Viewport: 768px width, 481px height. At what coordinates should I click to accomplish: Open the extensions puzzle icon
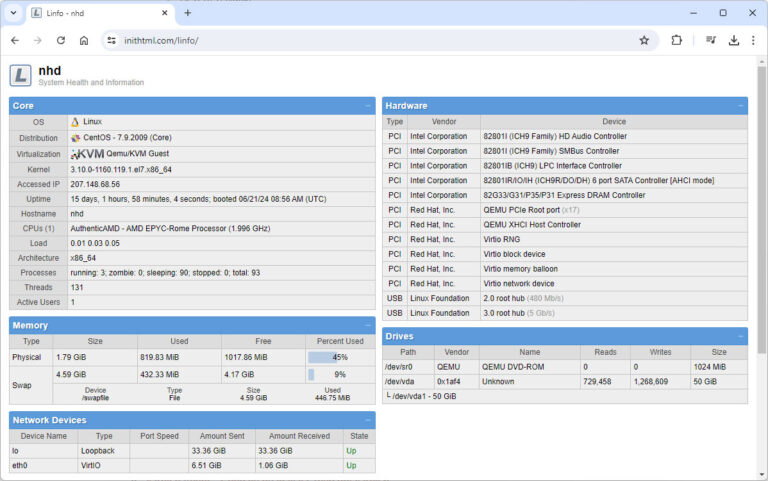[676, 41]
